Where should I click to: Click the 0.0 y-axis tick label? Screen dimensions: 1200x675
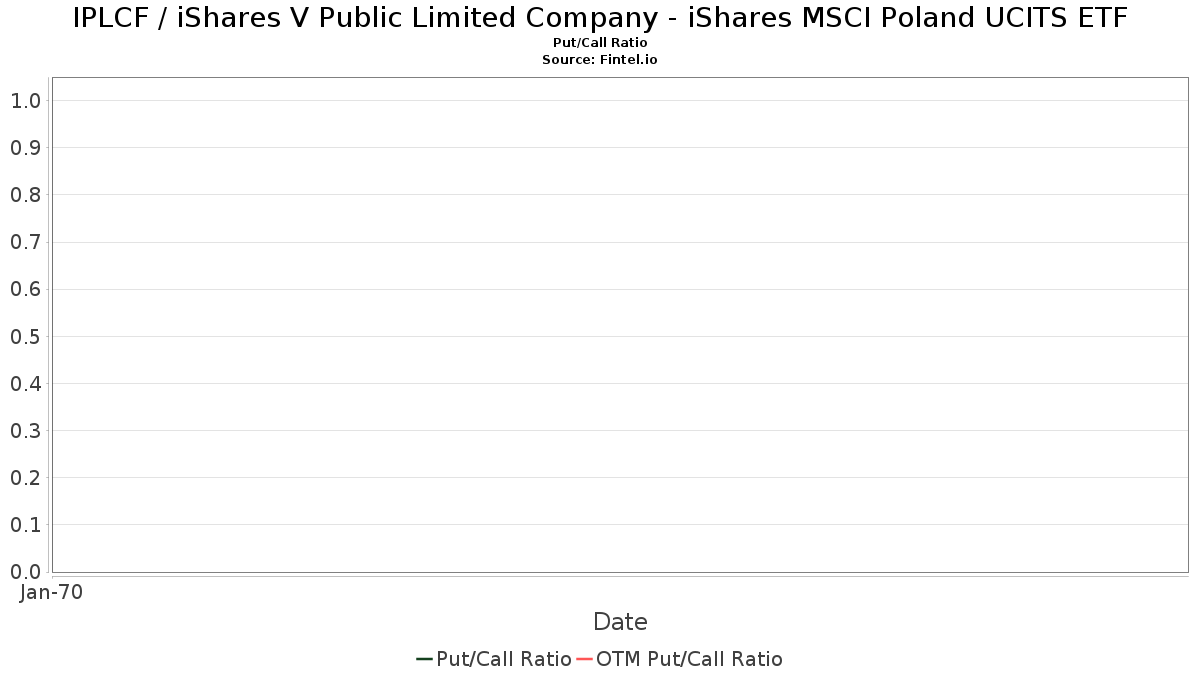point(25,572)
